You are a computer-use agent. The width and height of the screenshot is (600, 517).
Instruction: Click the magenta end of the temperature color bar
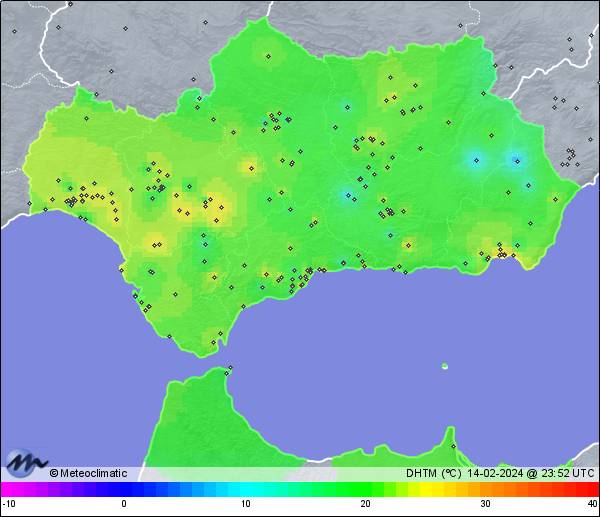click(x=13, y=489)
